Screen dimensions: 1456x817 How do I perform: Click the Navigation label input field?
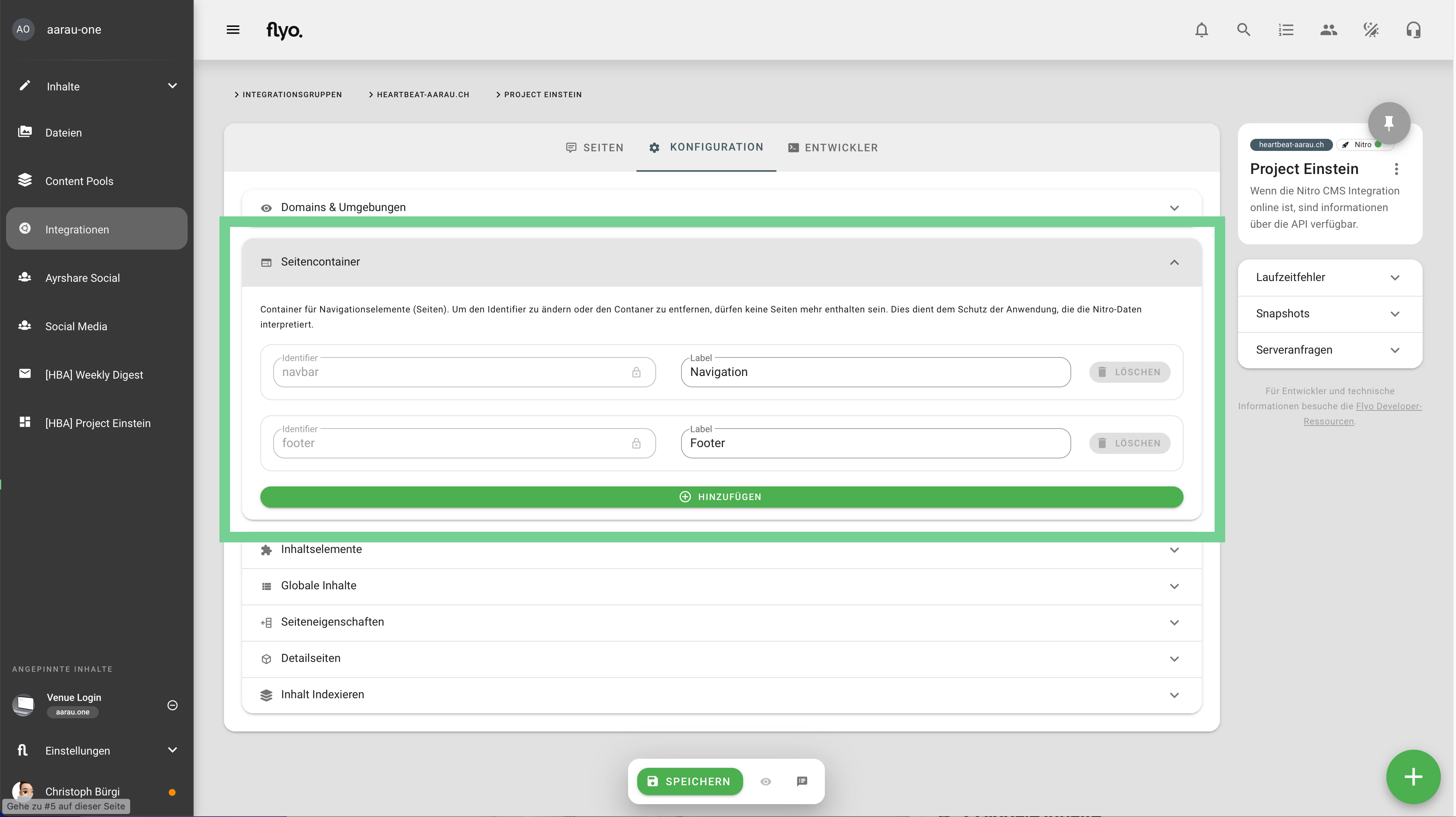875,372
